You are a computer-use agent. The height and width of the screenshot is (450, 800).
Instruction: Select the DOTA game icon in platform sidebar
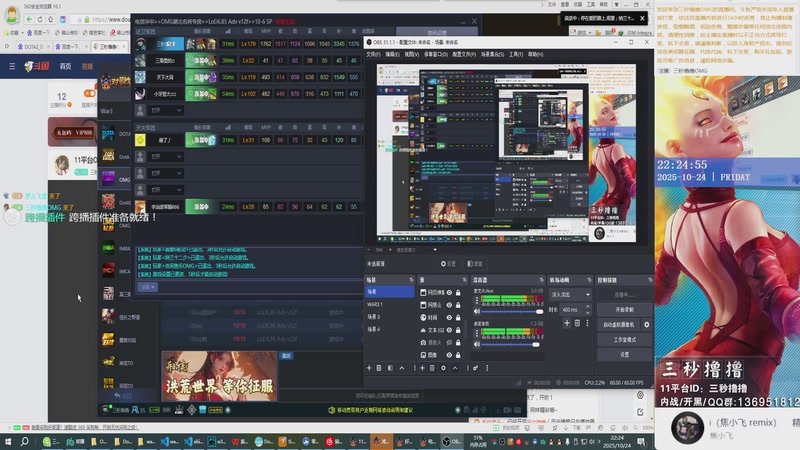(x=108, y=134)
